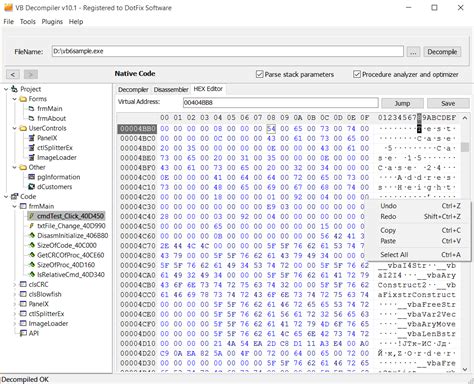The width and height of the screenshot is (474, 384).
Task: Expand the clsCRC class node
Action: pyautogui.click(x=15, y=284)
